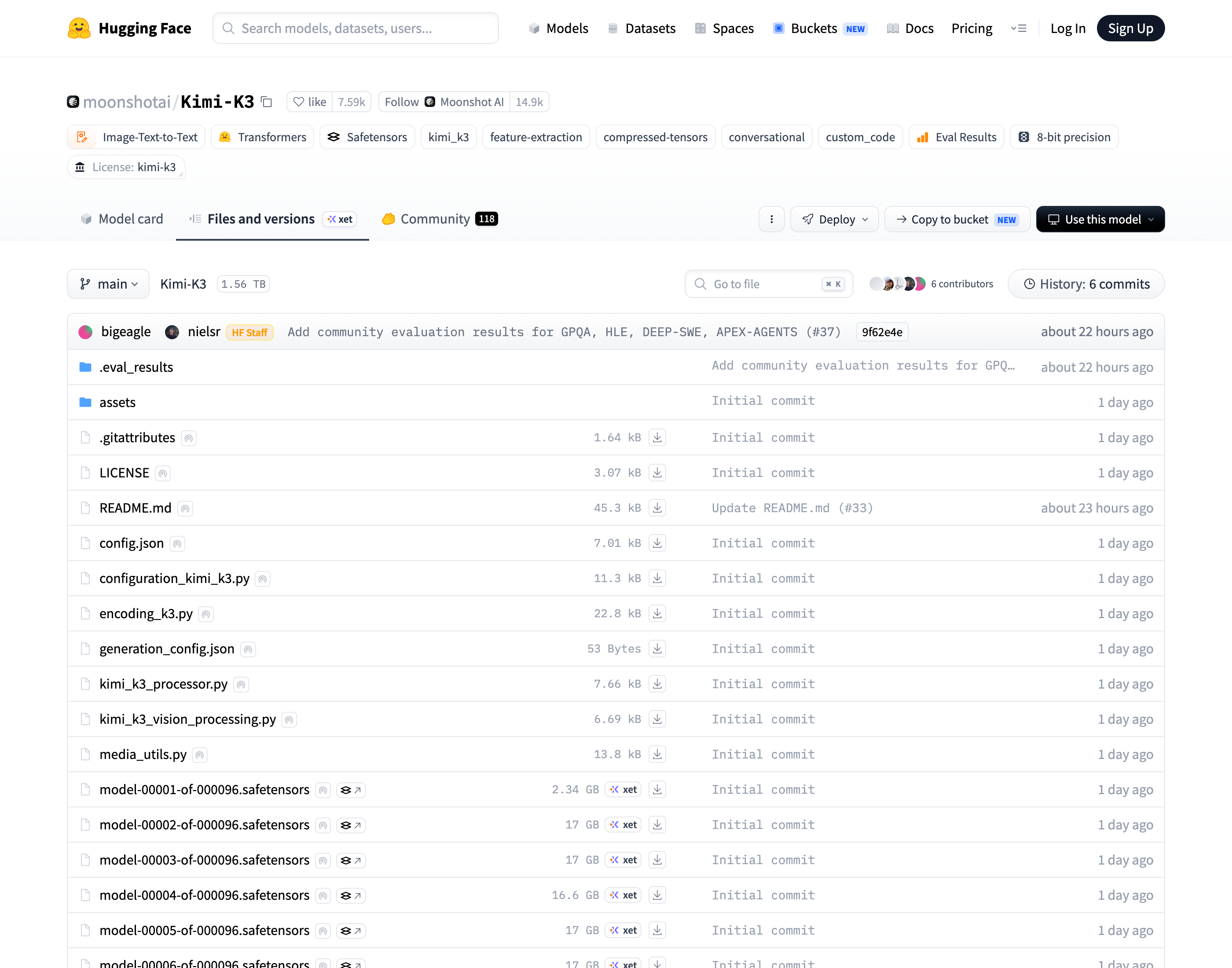Switch to the Model card tab
The image size is (1232, 968).
(122, 219)
